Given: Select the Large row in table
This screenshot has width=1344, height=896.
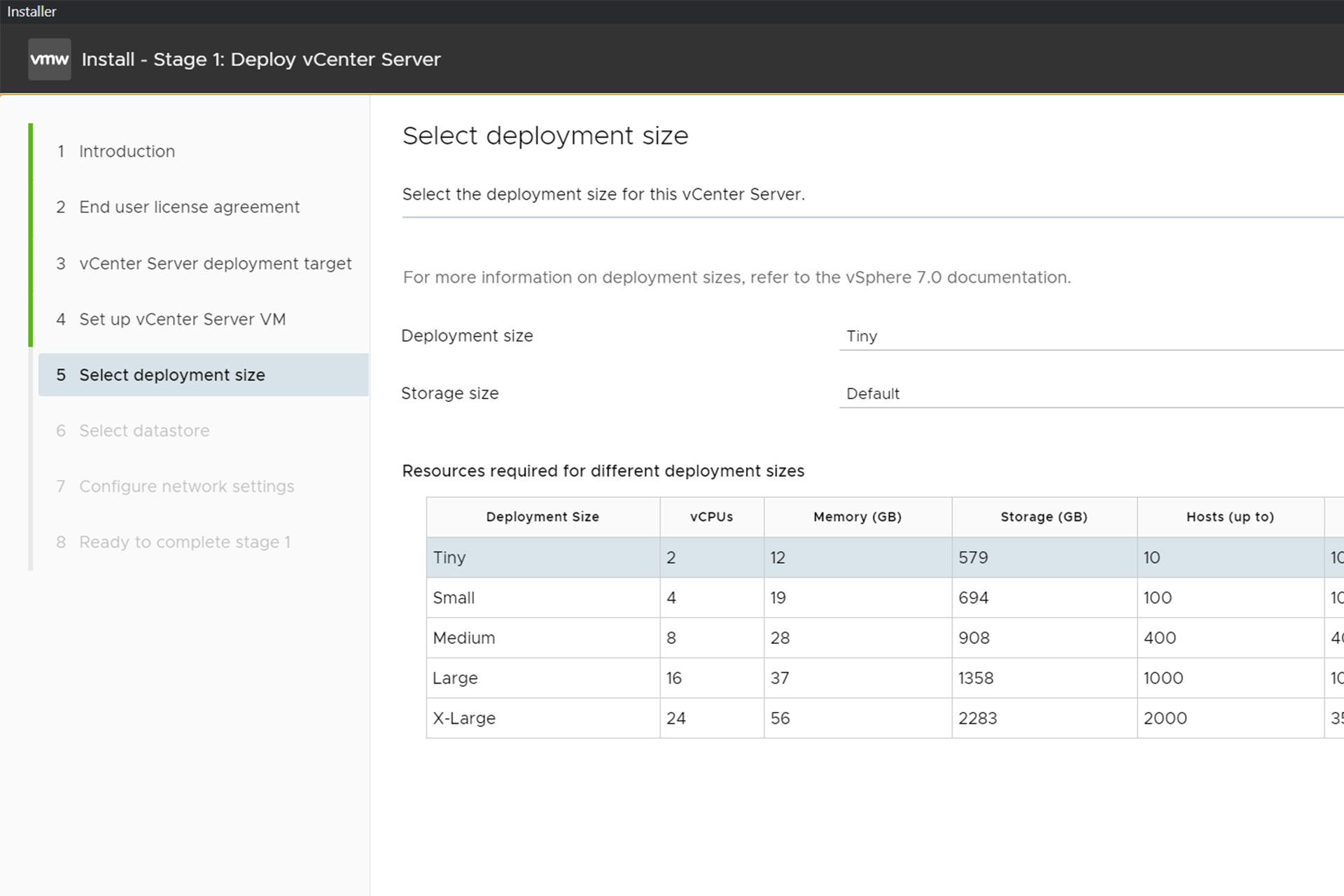Looking at the screenshot, I should (885, 678).
